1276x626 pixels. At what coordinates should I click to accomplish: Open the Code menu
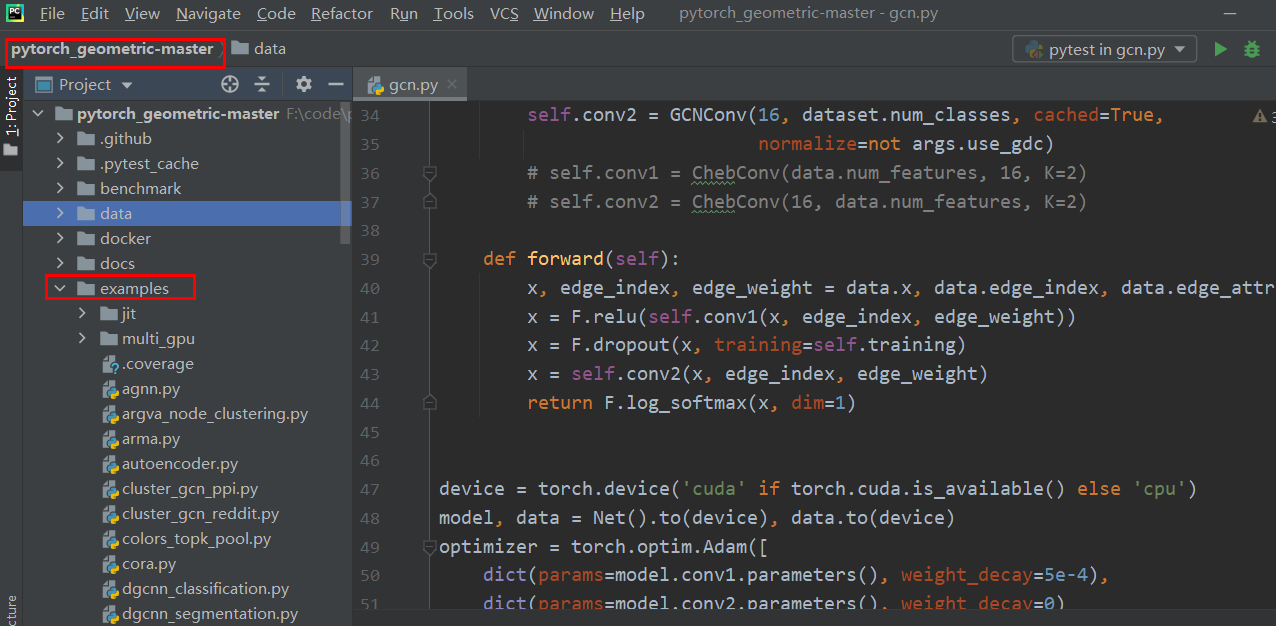[276, 14]
